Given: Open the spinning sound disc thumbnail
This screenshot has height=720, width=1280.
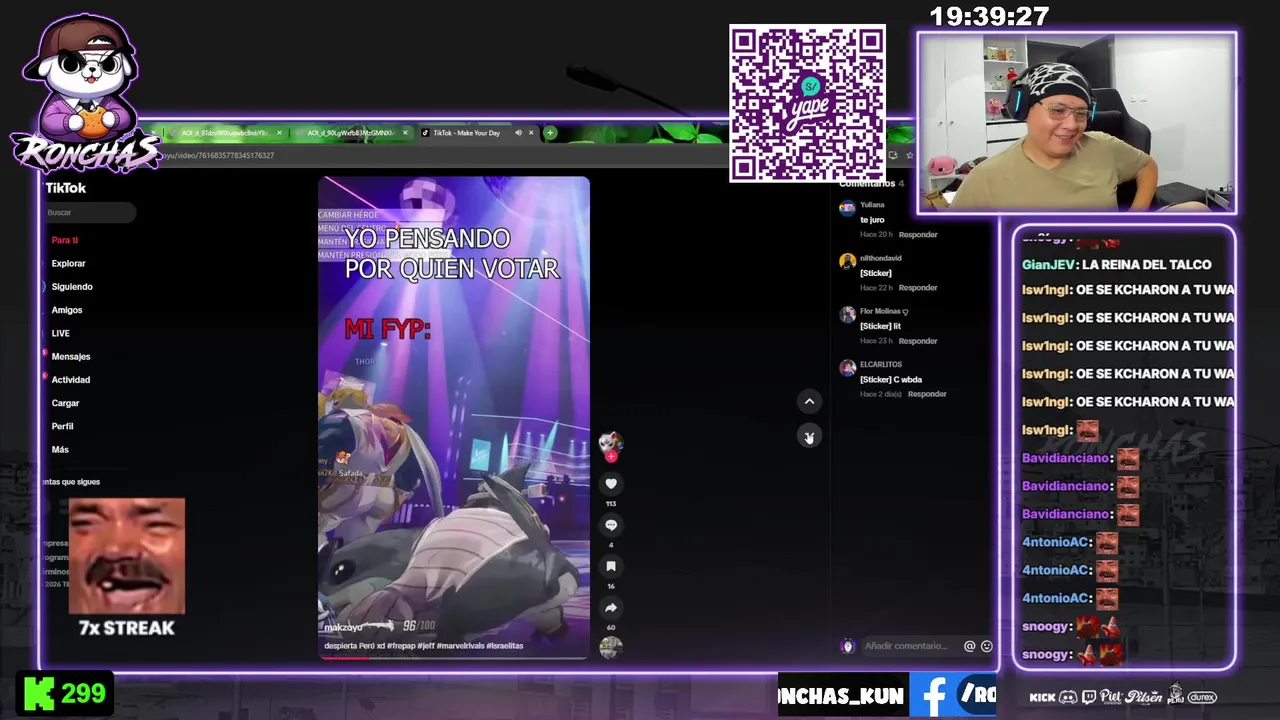Looking at the screenshot, I should point(610,648).
